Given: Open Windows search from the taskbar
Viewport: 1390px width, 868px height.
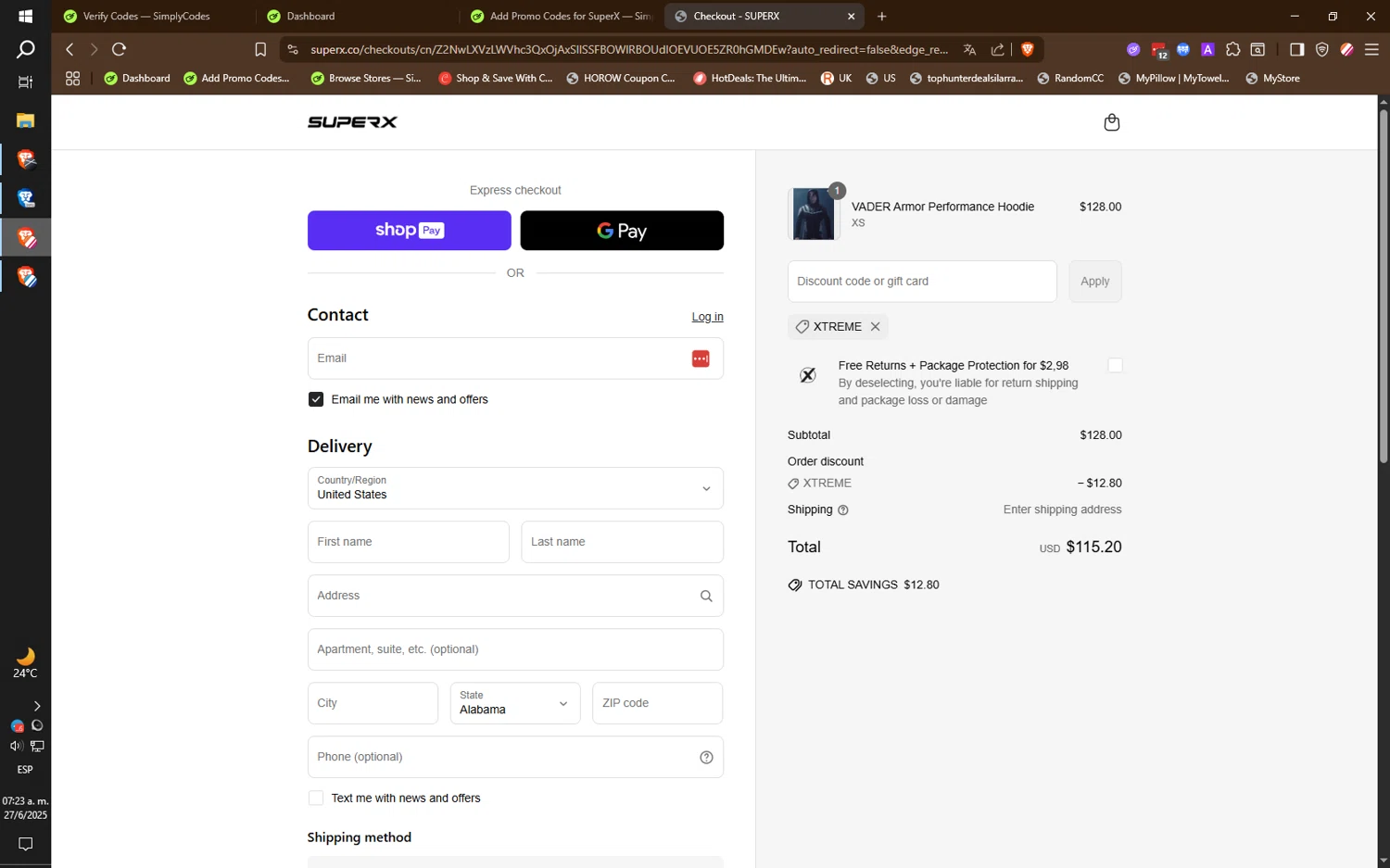Looking at the screenshot, I should 25,49.
